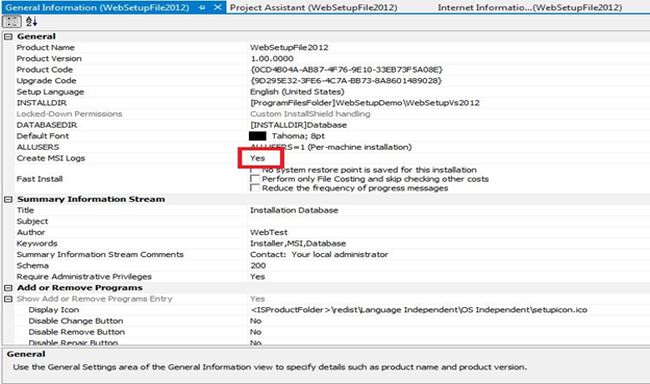
Task: Check Perform only File Costing option
Action: (x=255, y=179)
